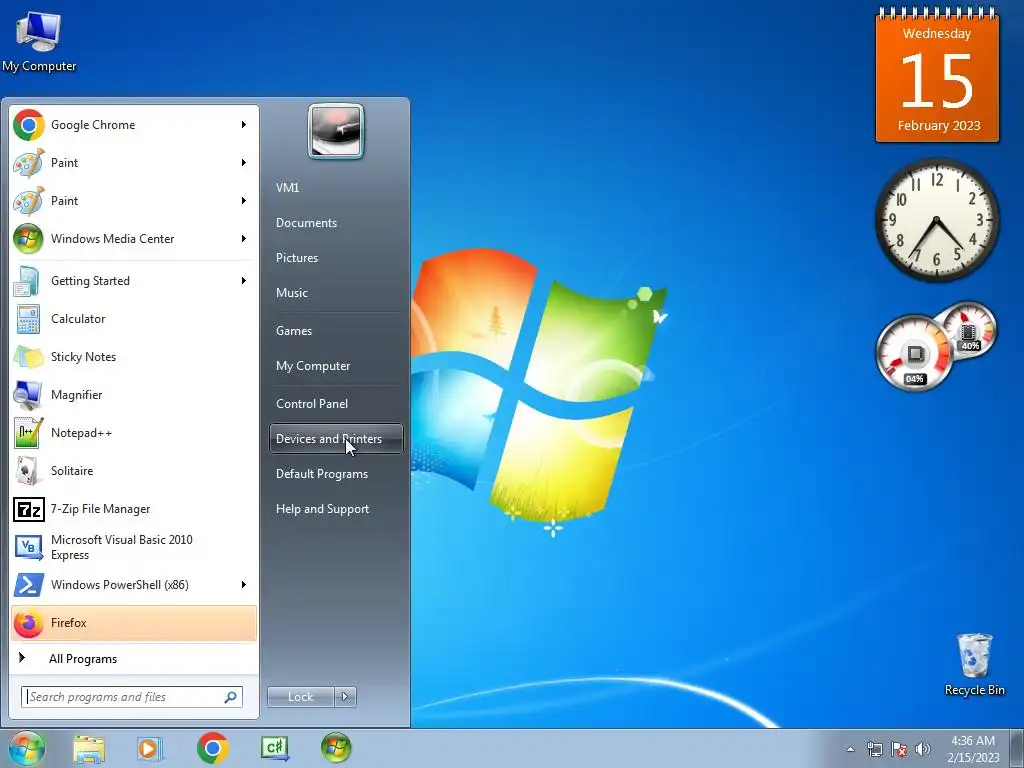This screenshot has height=768, width=1024.
Task: Launch Calculator
Action: [134, 319]
